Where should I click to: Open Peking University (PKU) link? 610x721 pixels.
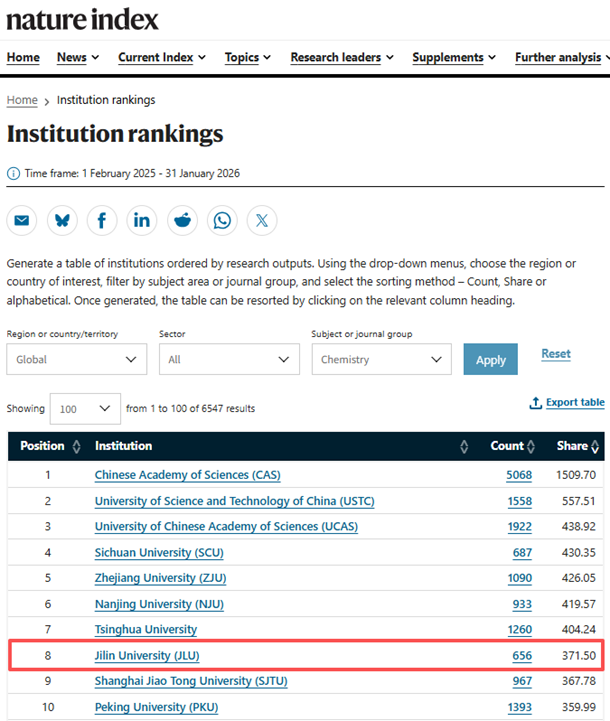tap(156, 707)
